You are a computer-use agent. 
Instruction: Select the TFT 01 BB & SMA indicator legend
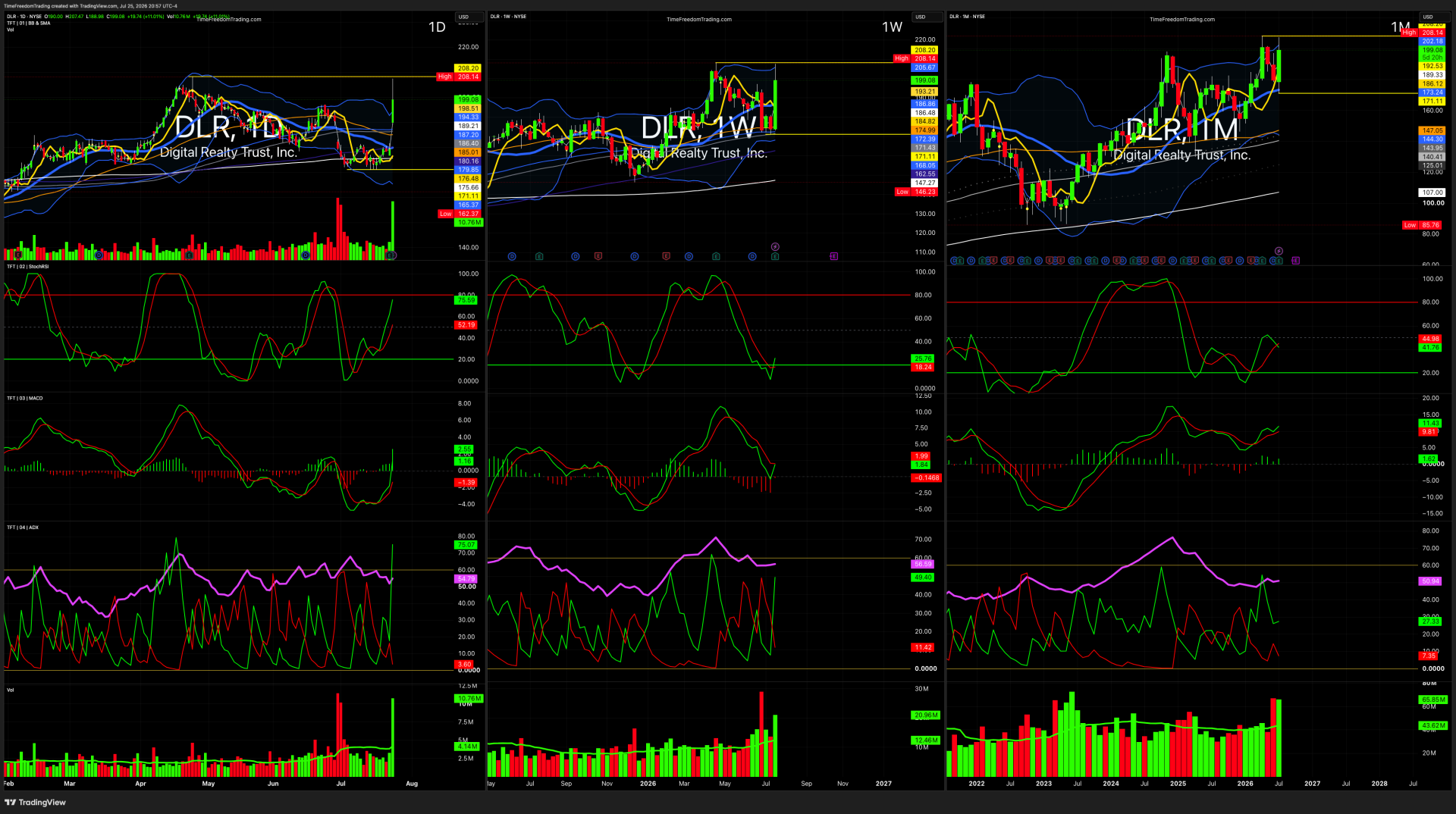(x=29, y=23)
